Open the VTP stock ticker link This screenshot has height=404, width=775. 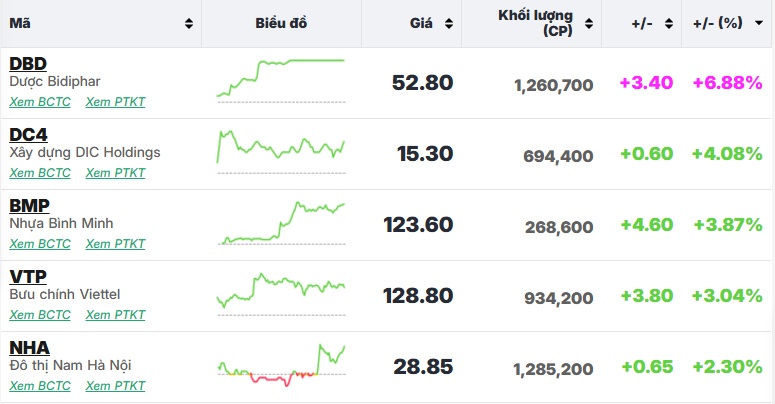pyautogui.click(x=28, y=277)
